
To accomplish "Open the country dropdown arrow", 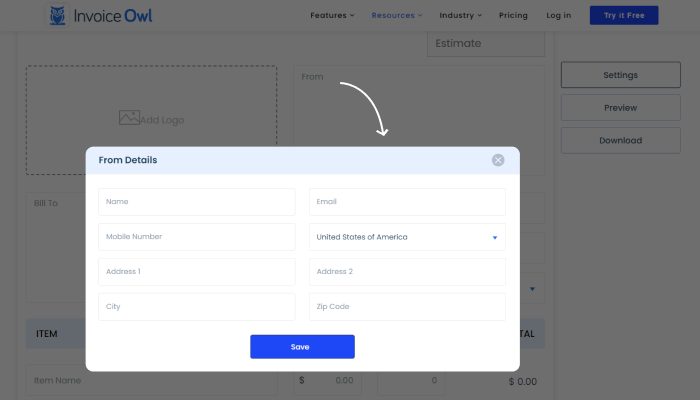I will [x=494, y=238].
